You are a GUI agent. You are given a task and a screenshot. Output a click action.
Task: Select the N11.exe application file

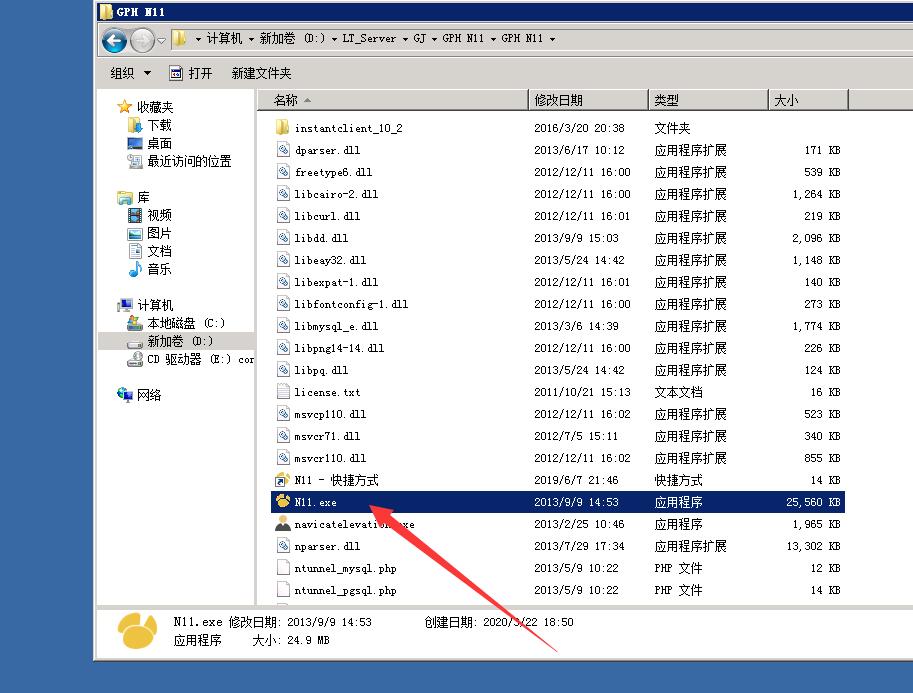point(315,502)
